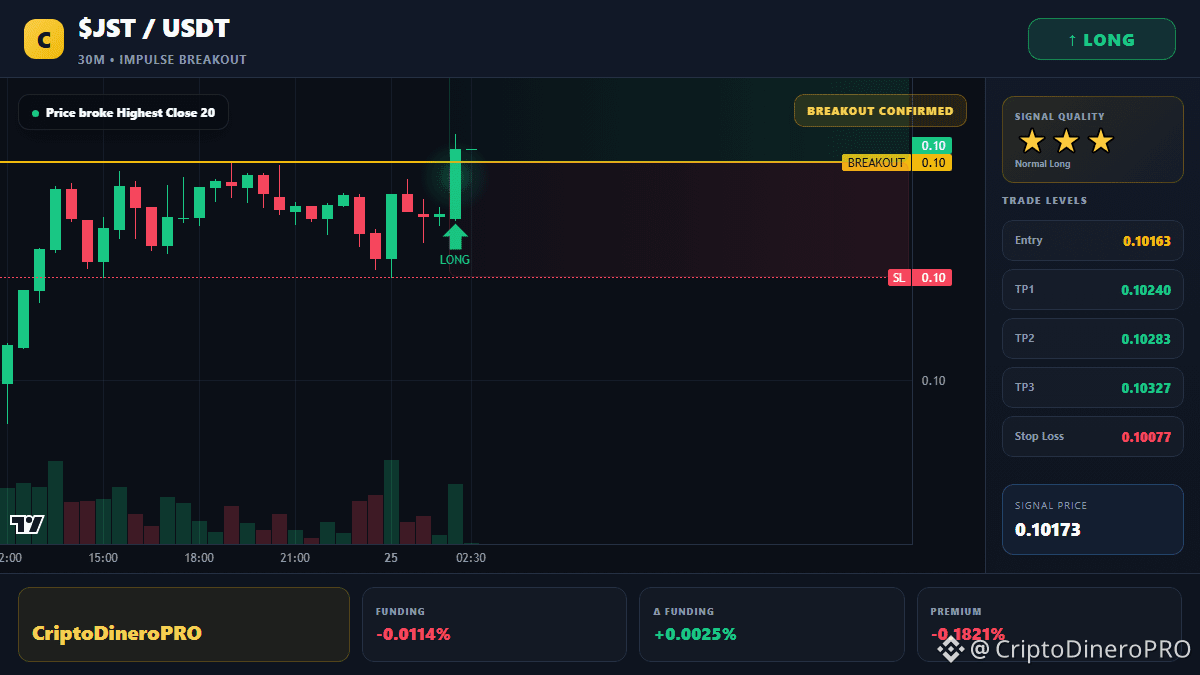
Task: Click the 21:00 time axis label
Action: 295,558
